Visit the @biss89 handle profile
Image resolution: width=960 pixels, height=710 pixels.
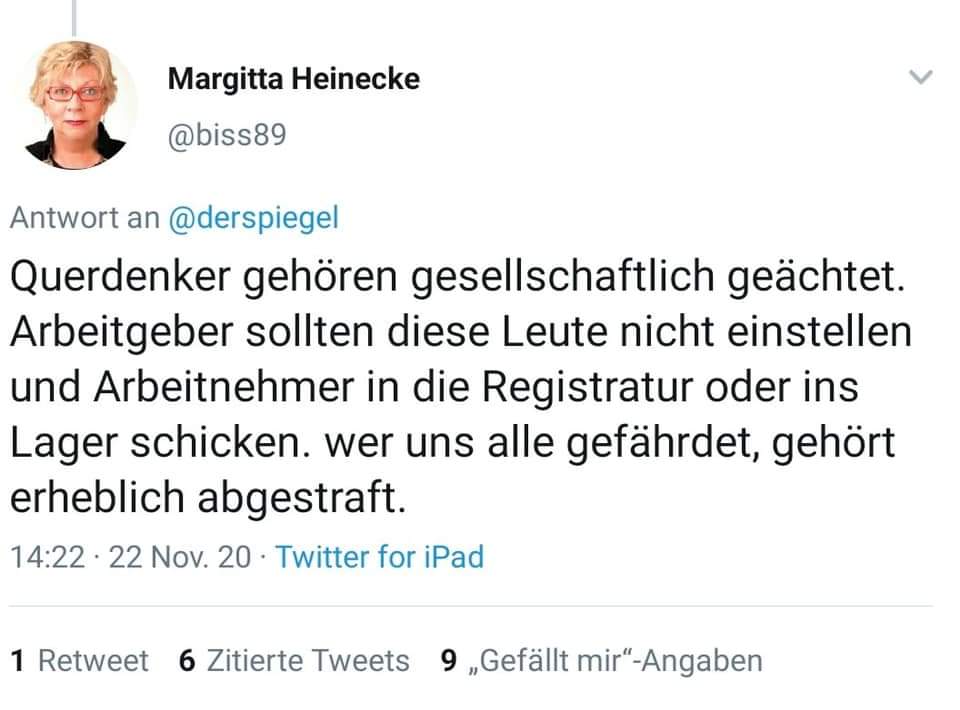(x=226, y=133)
